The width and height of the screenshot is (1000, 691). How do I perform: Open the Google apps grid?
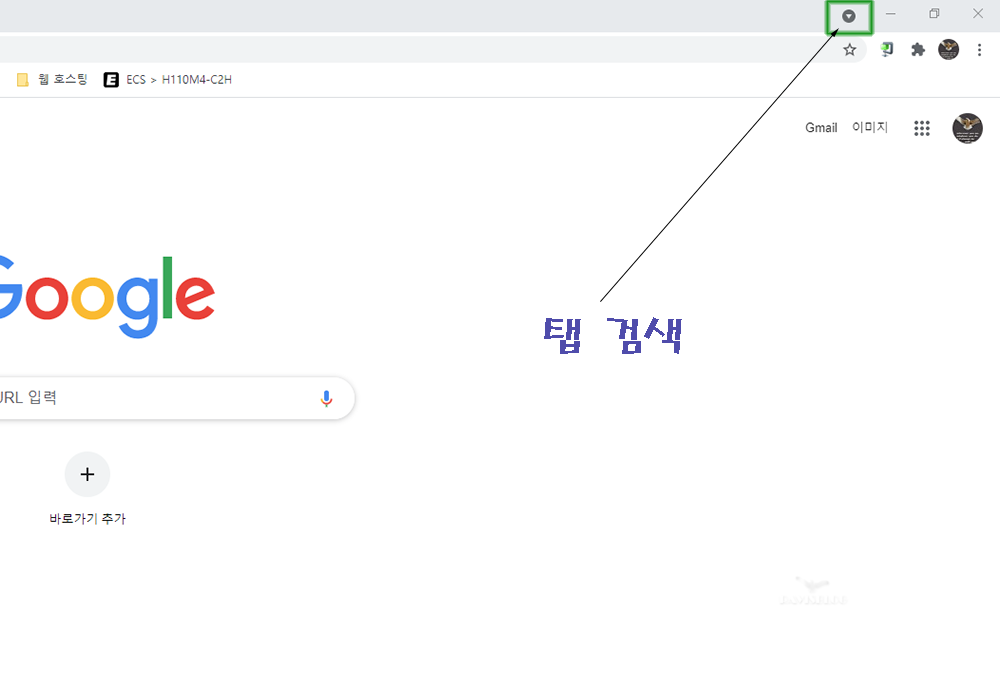tap(922, 128)
